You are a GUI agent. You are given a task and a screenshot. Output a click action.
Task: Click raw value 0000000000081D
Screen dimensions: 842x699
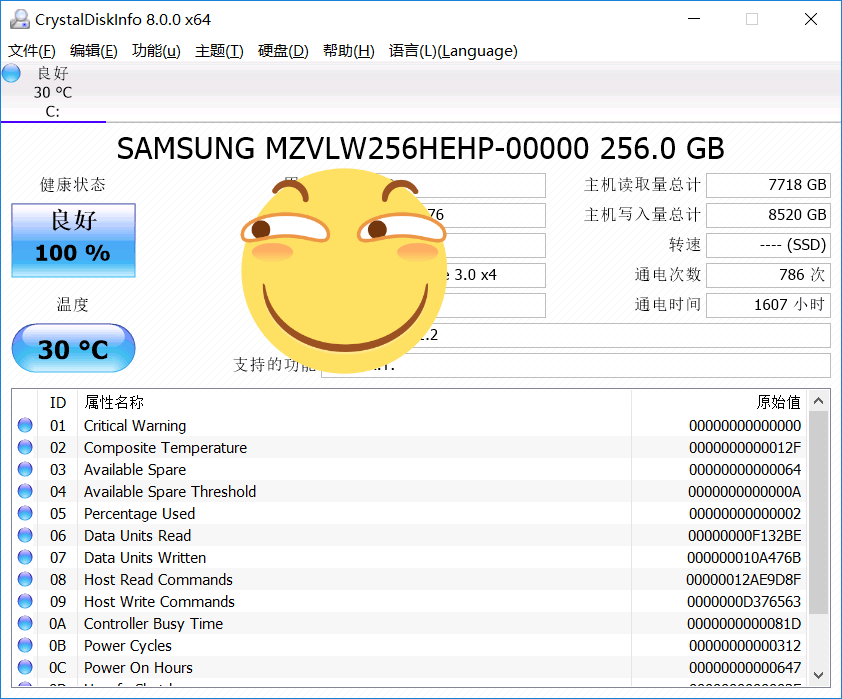[x=744, y=624]
